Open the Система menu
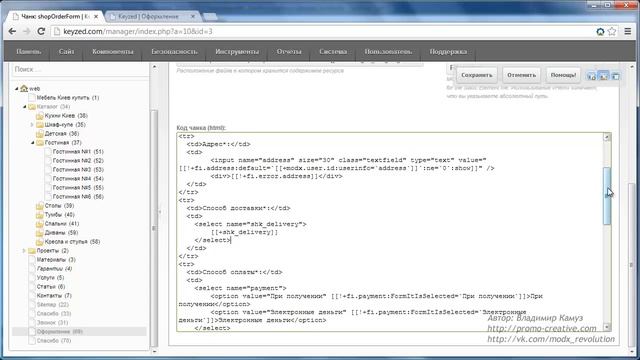640x360 pixels. (x=333, y=52)
